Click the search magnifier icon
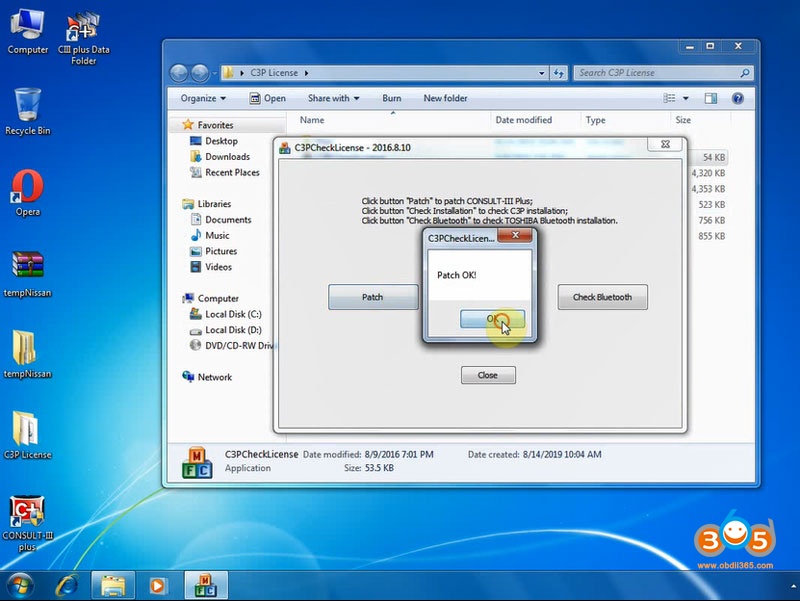This screenshot has width=800, height=601. 744,73
